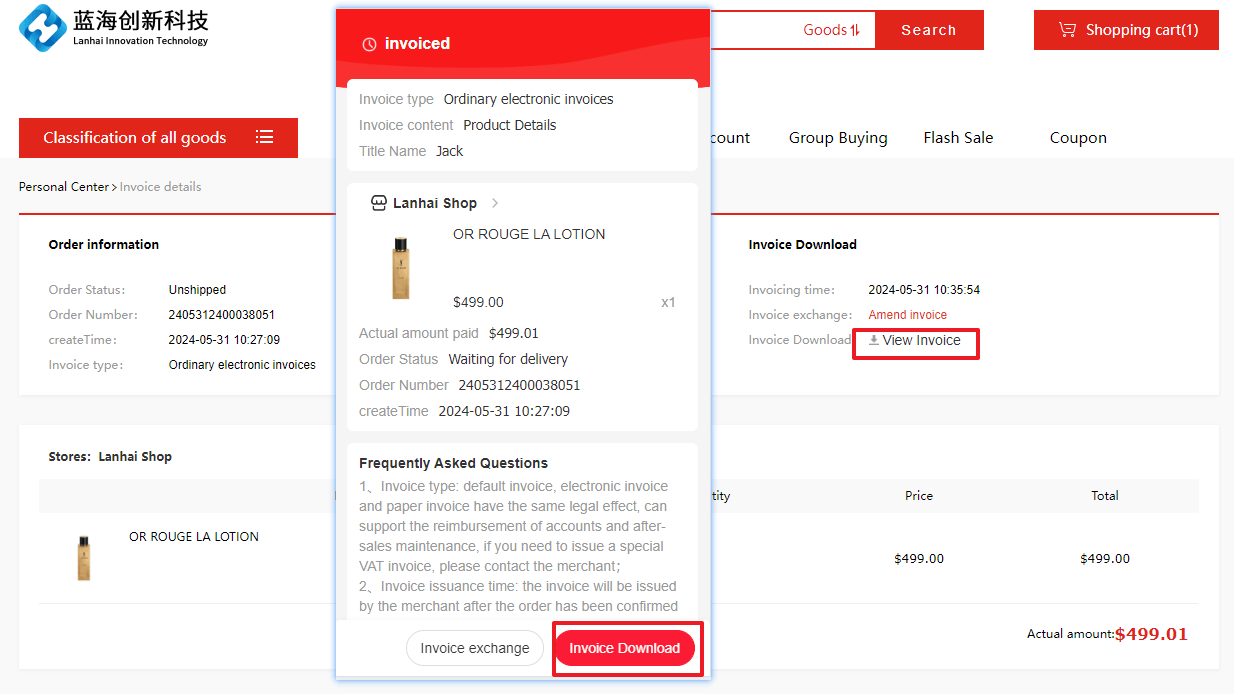
Task: Click the lotion thumbnail in the order table
Action: pyautogui.click(x=84, y=557)
